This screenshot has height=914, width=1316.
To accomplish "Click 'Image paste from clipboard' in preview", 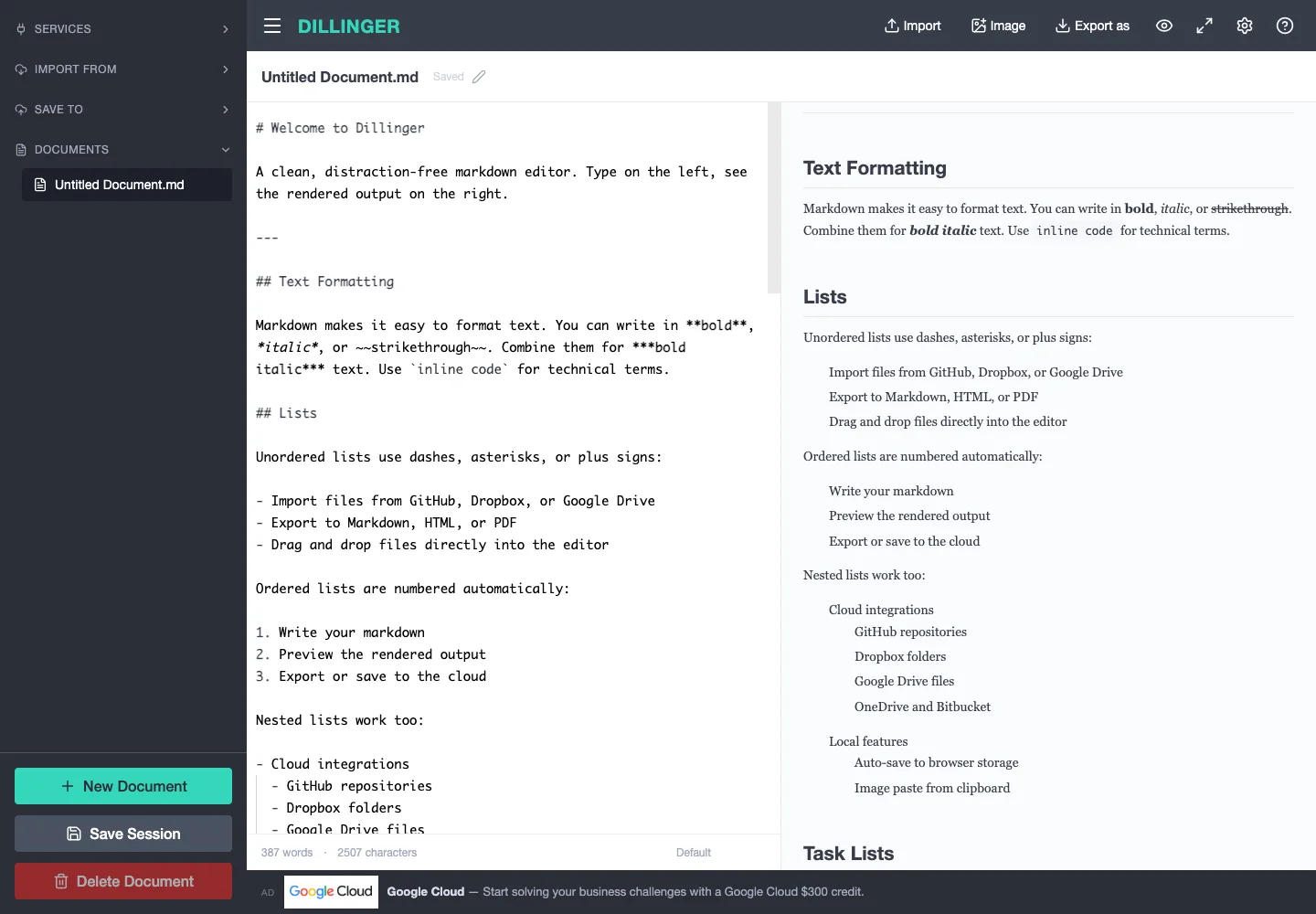I will 932,788.
